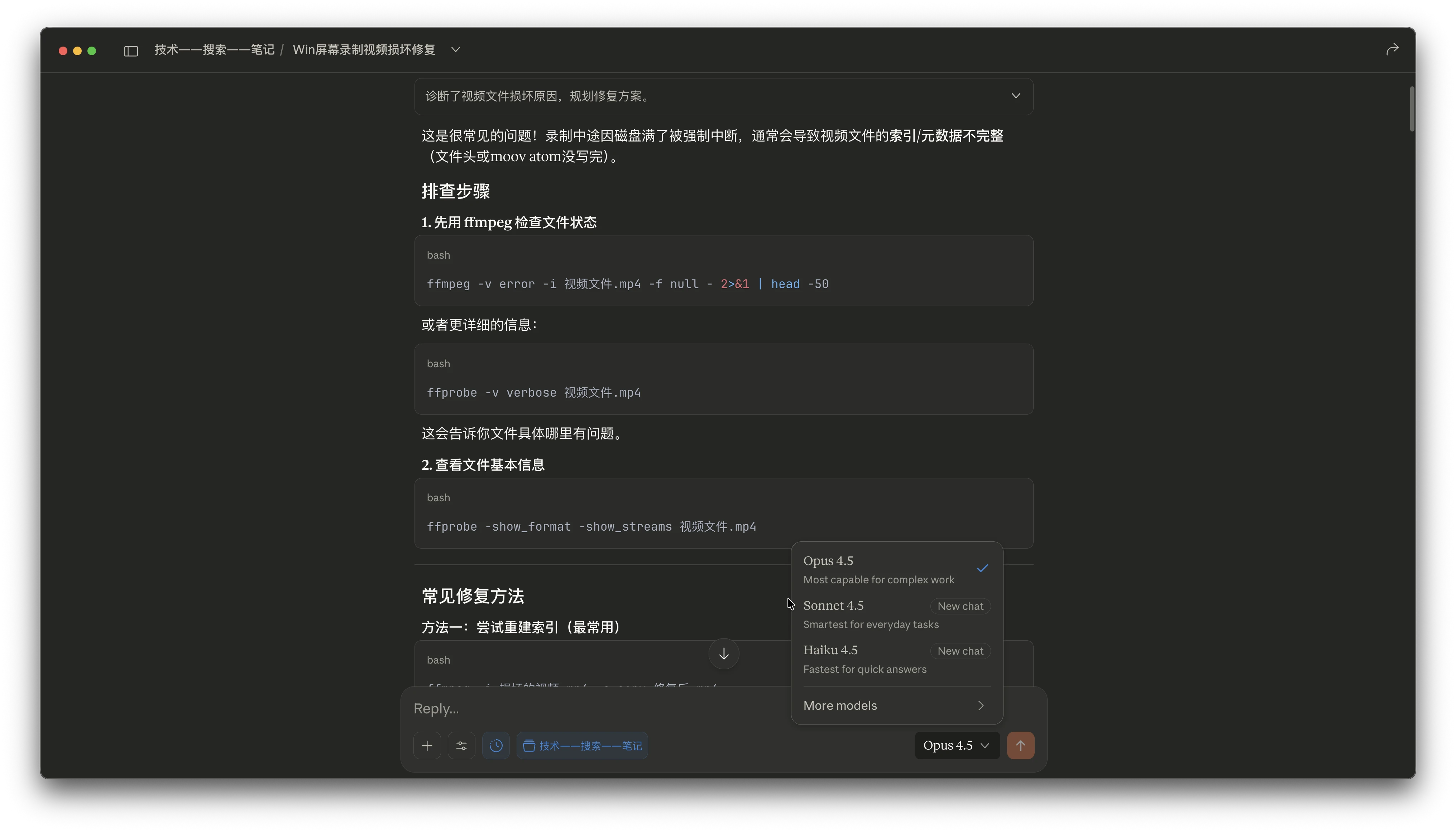
Task: Open the 技术——搜索——笔记 breadcrumb item
Action: [214, 50]
